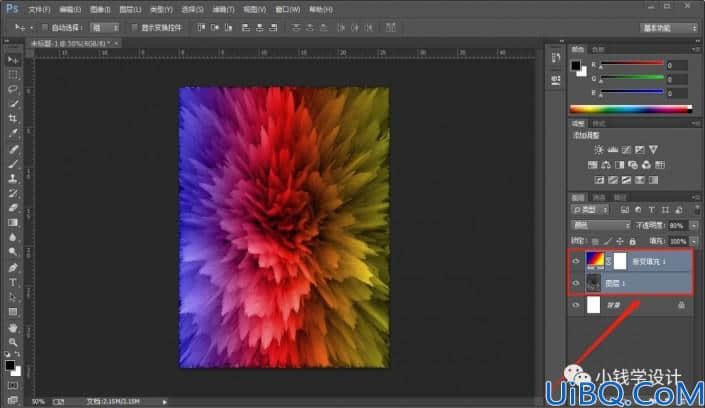Select the Path Selection tool
The image size is (705, 408).
point(13,297)
